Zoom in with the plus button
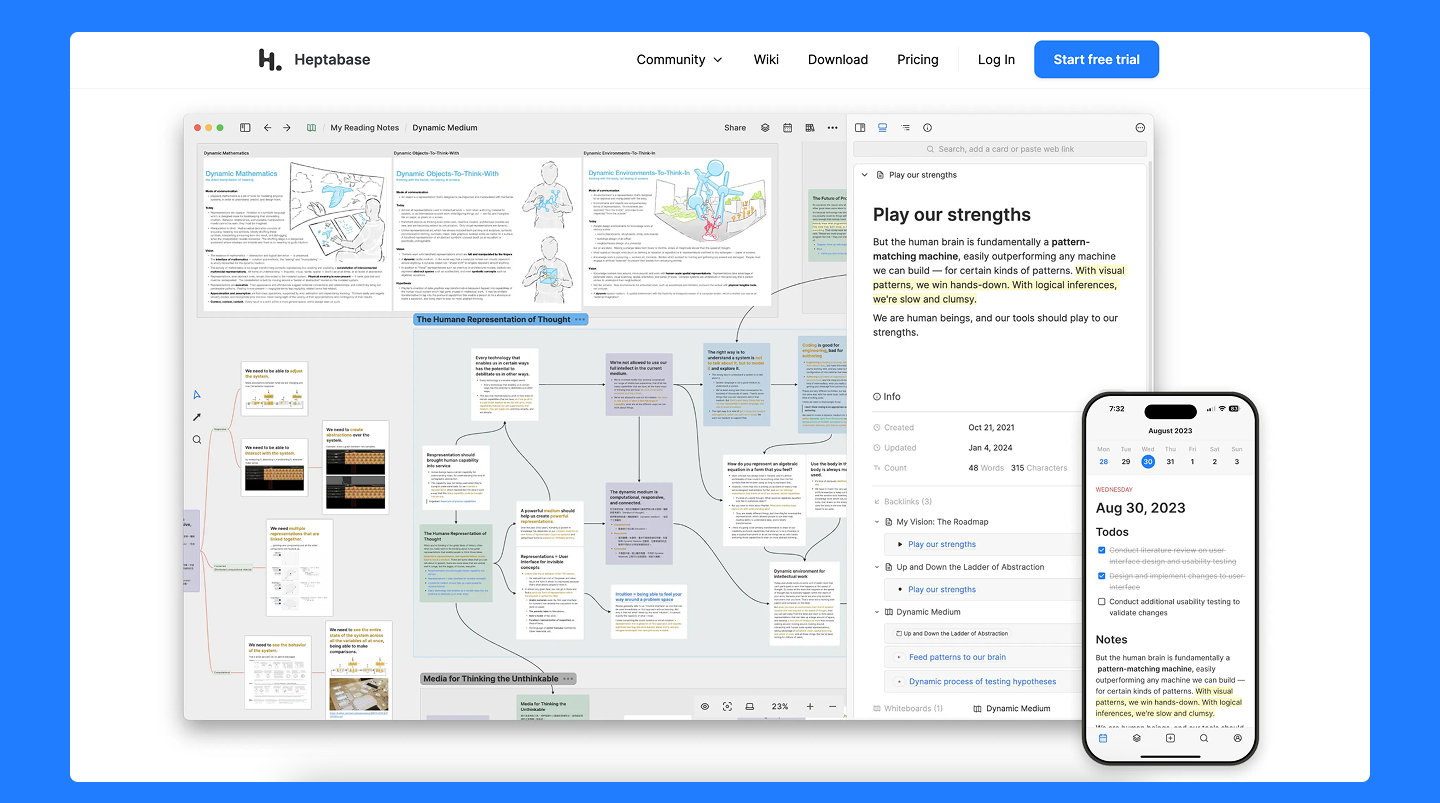 (809, 706)
